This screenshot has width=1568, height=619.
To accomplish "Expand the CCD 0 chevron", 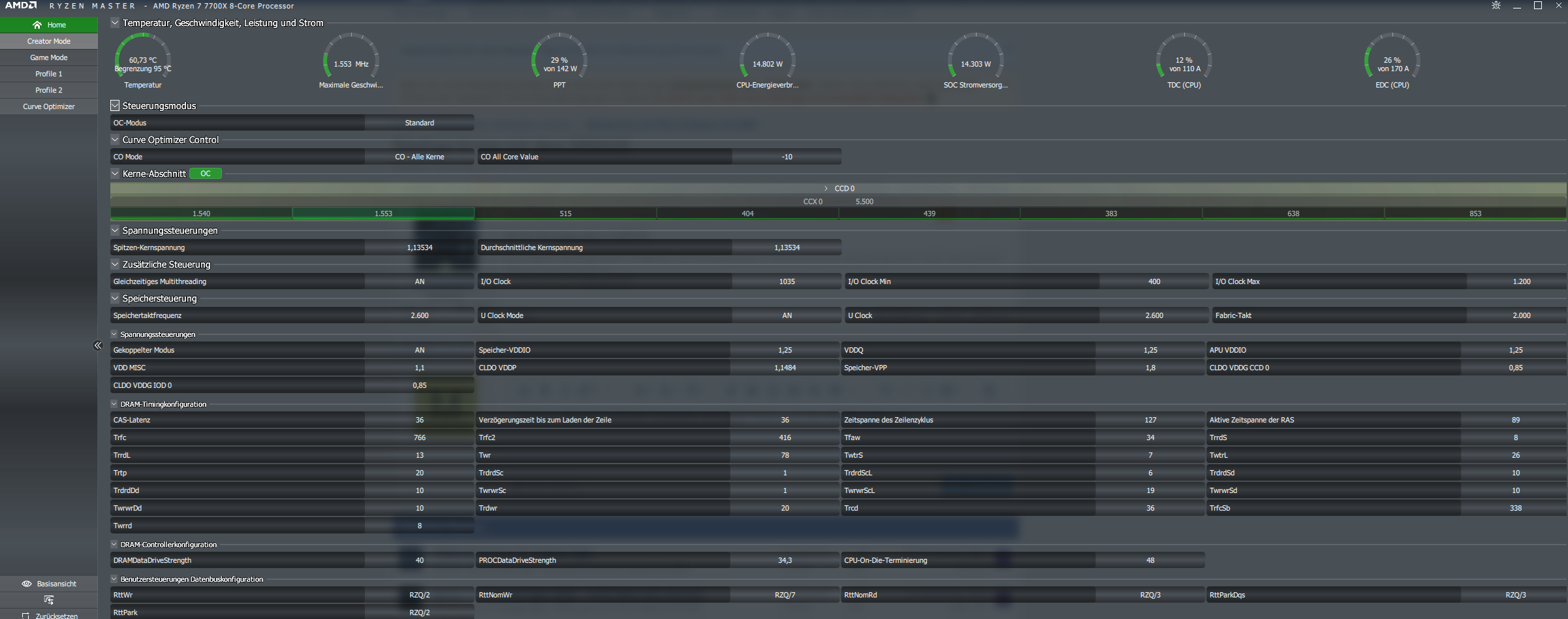I will point(826,188).
